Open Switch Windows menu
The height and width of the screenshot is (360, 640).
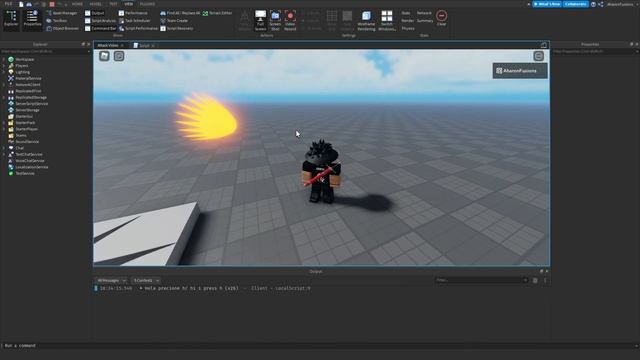(387, 20)
